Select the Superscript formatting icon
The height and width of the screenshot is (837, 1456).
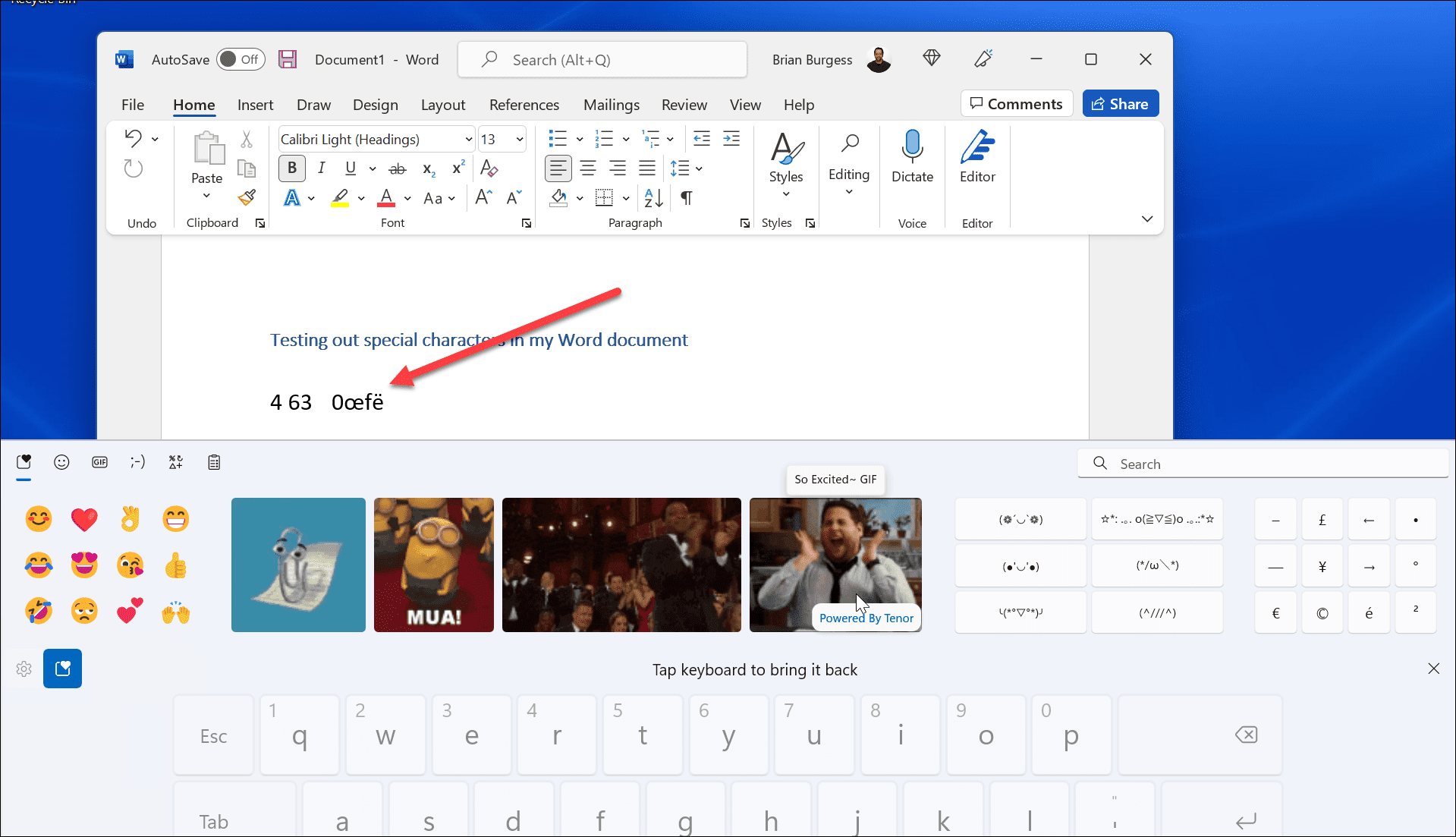point(457,168)
